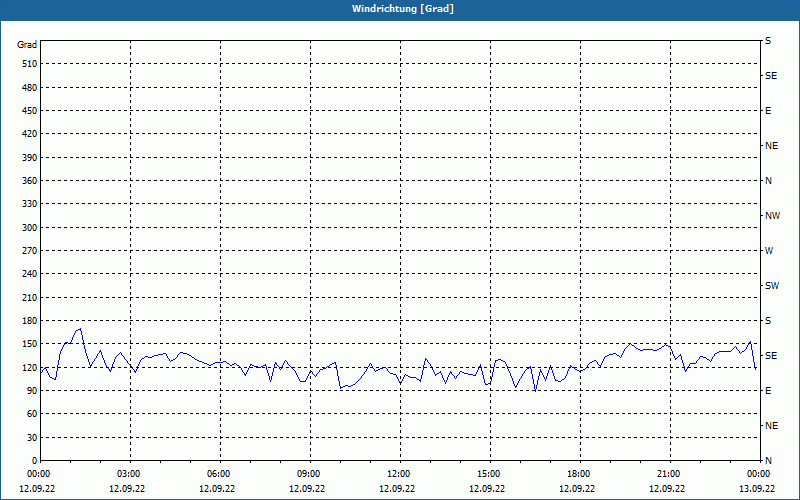Image resolution: width=800 pixels, height=500 pixels.
Task: Select the E compass label beside the 90 line
Action: (x=768, y=391)
